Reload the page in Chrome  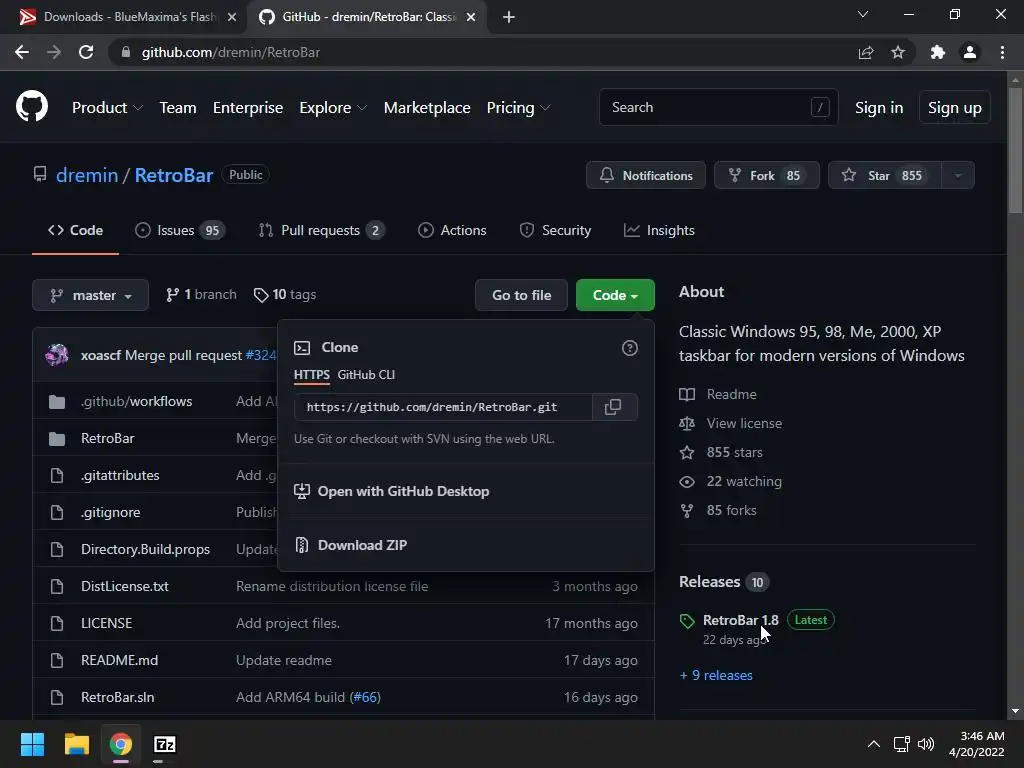tap(86, 52)
